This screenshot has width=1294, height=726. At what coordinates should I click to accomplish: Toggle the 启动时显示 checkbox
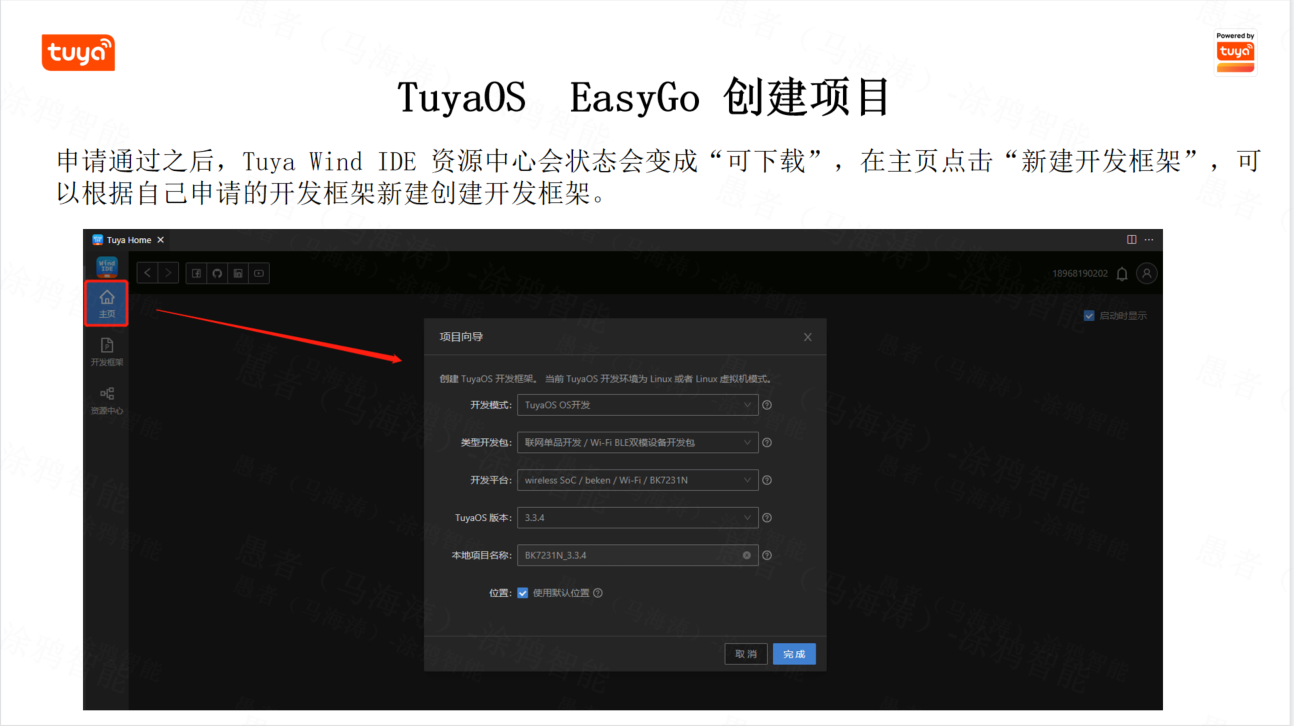1089,316
